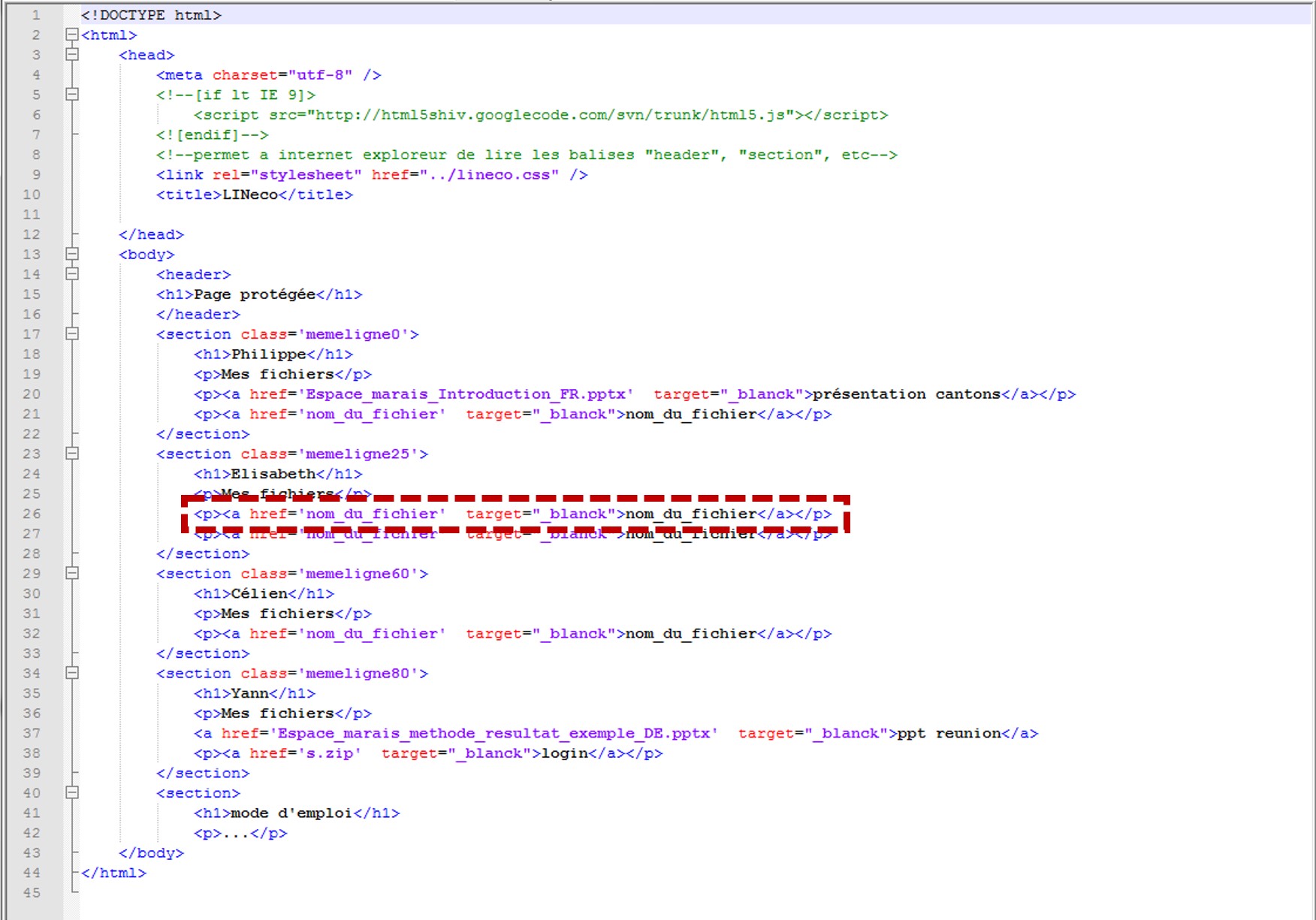Click line number 45 in the margin
This screenshot has height=920, width=1316.
point(32,893)
